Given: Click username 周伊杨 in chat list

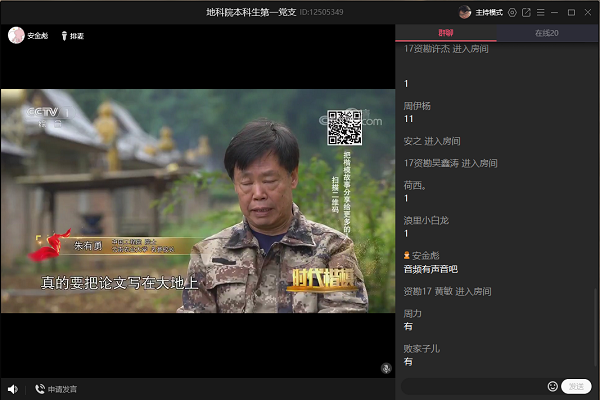Looking at the screenshot, I should (x=417, y=105).
